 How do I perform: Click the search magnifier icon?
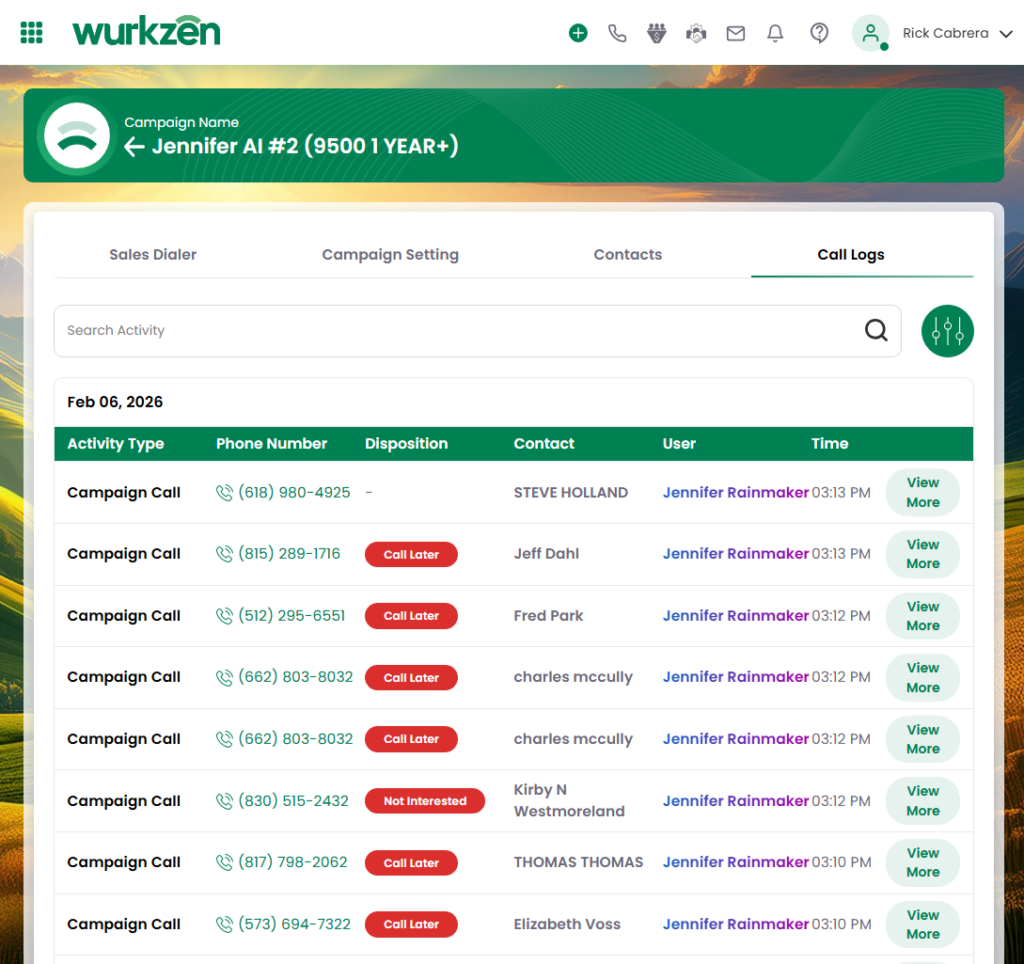(x=876, y=331)
